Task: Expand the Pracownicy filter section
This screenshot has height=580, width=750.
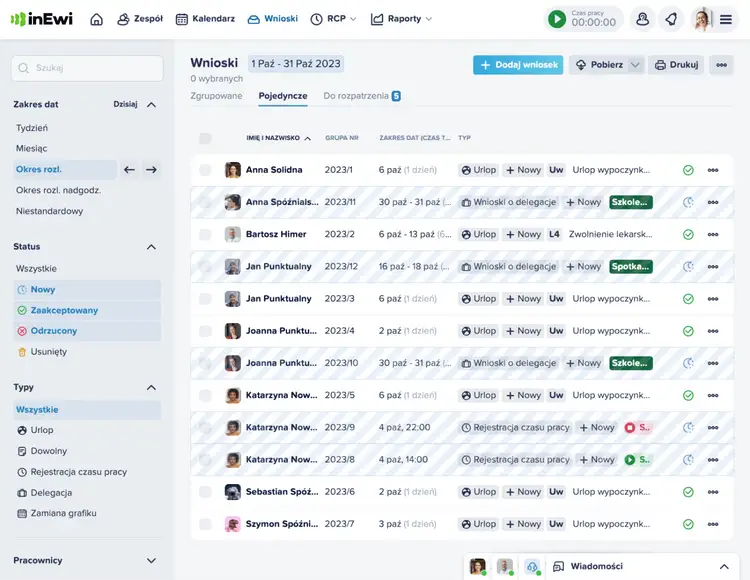Action: click(x=151, y=561)
